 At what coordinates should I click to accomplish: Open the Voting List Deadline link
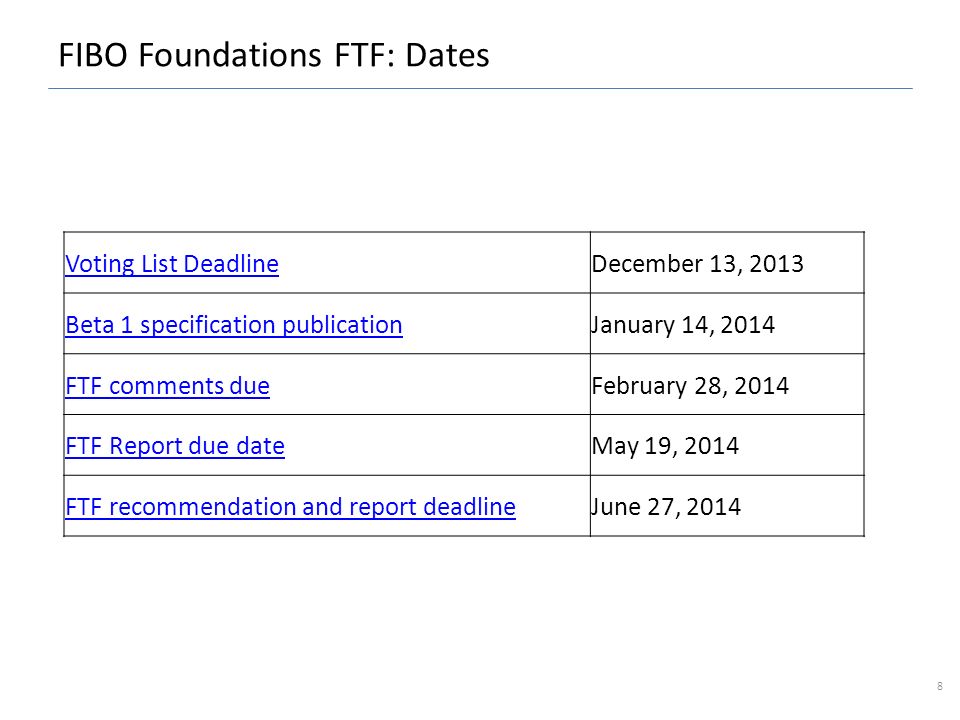(x=172, y=264)
